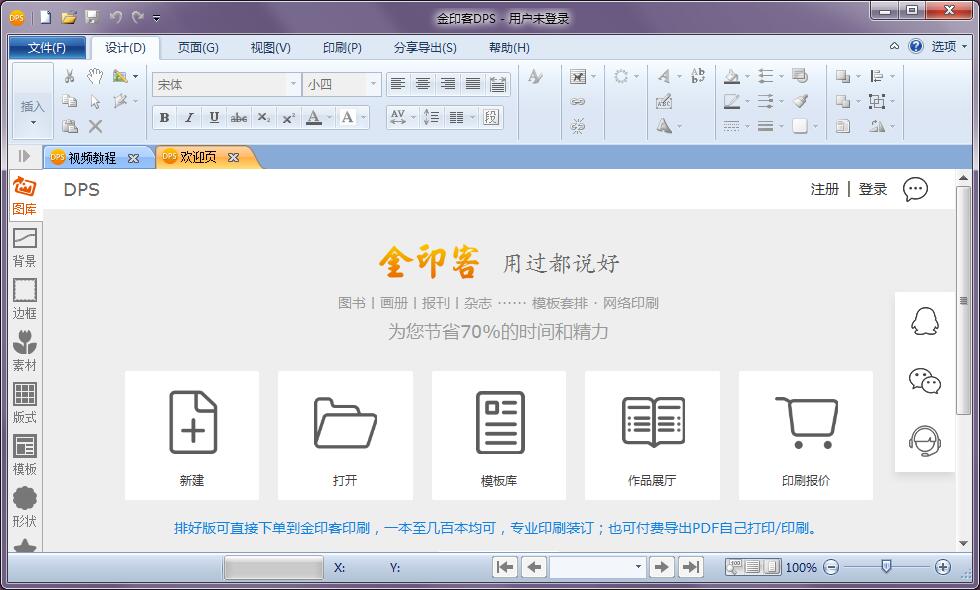Image resolution: width=980 pixels, height=590 pixels.
Task: Click the 素材 materials sidebar icon
Action: (x=24, y=351)
